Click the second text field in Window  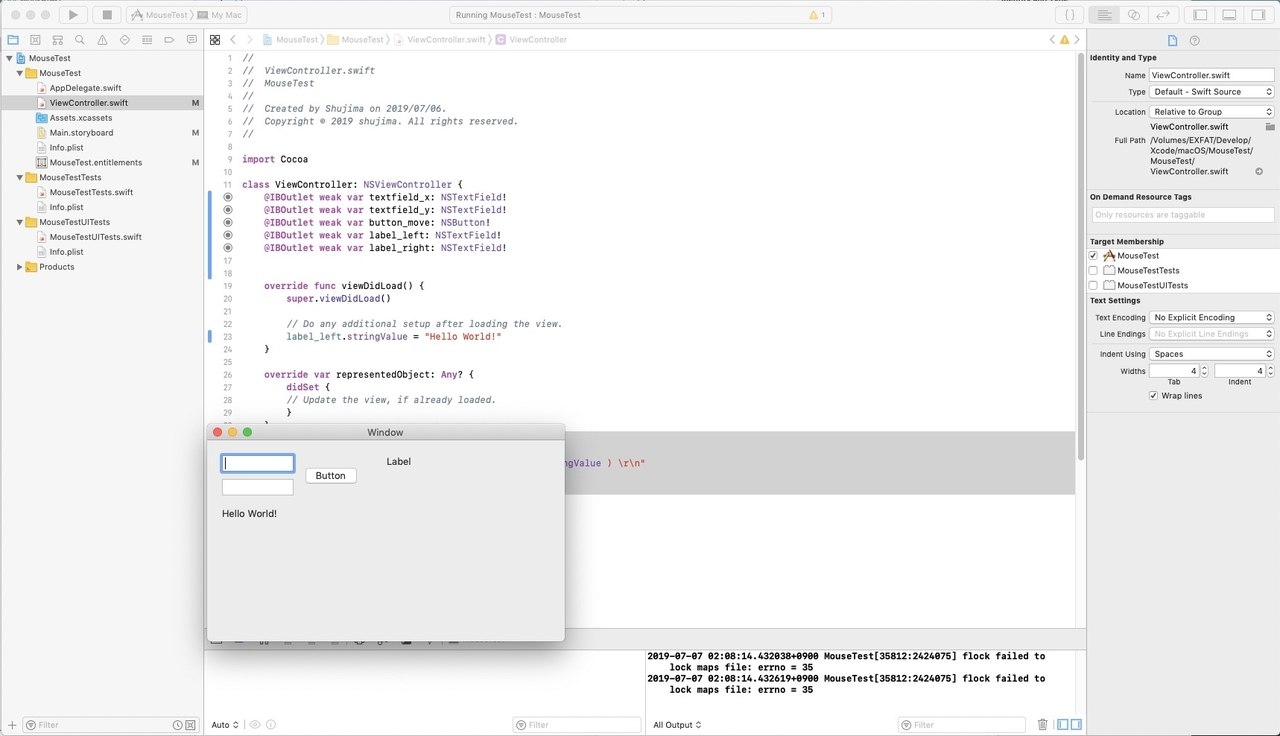tap(258, 487)
